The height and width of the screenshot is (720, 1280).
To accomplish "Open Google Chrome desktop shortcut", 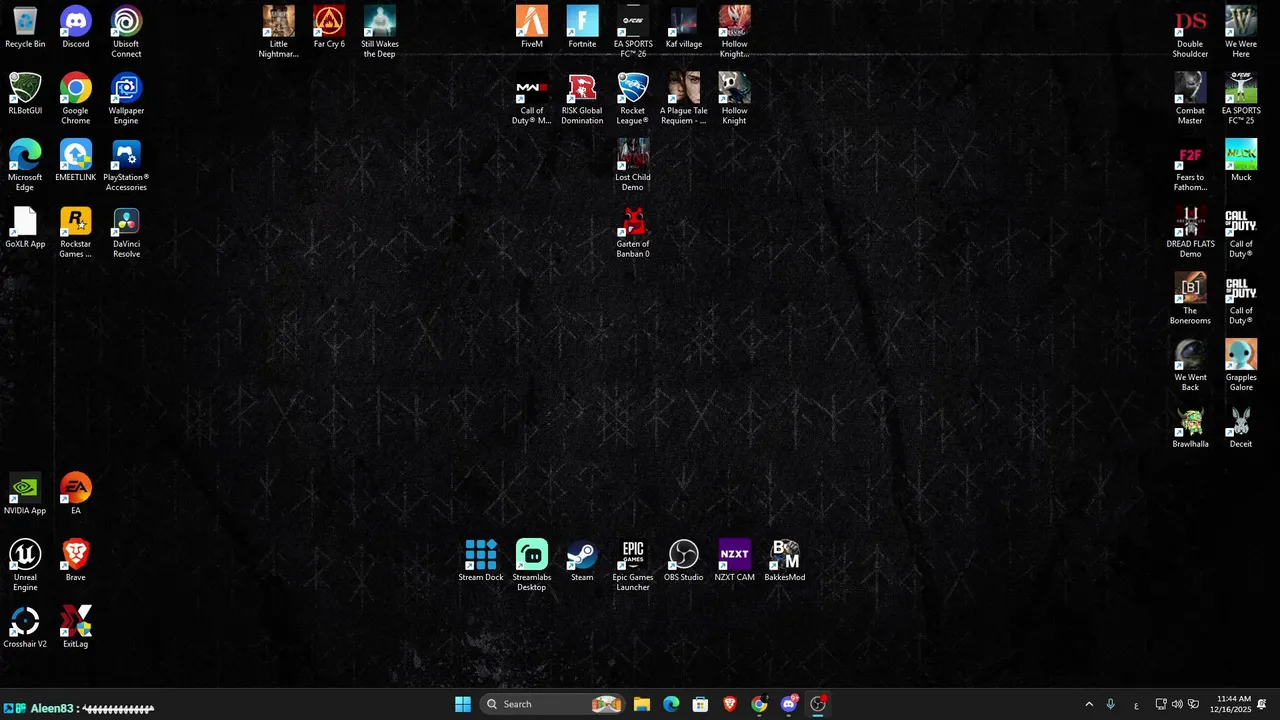I will tap(76, 99).
